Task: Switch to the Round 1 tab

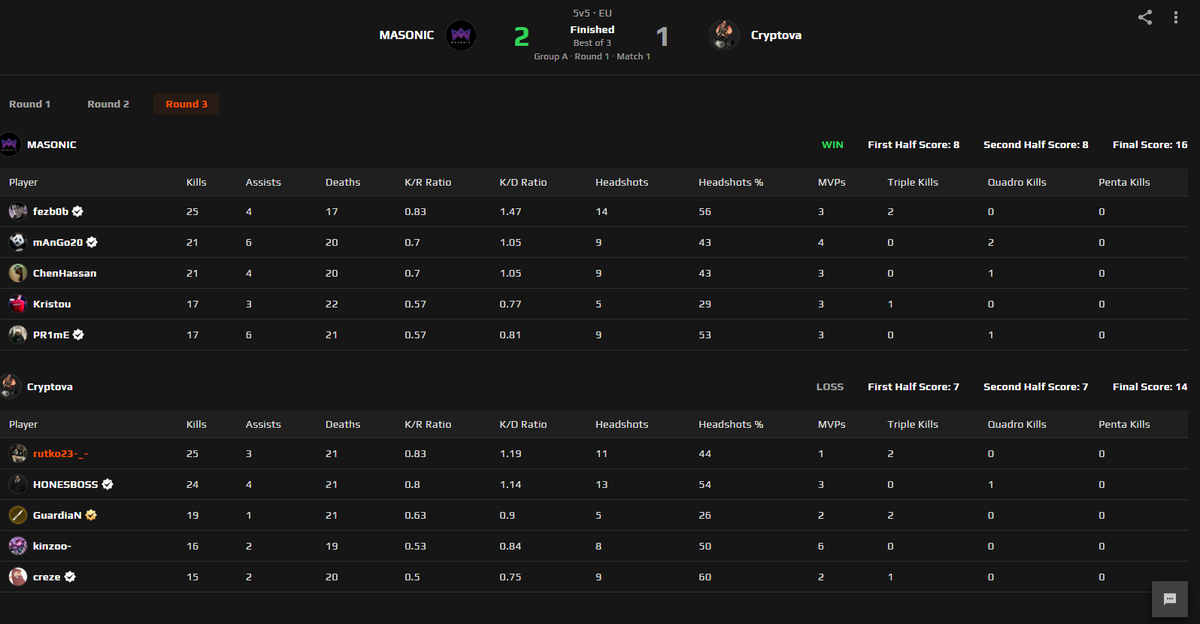Action: [30, 104]
